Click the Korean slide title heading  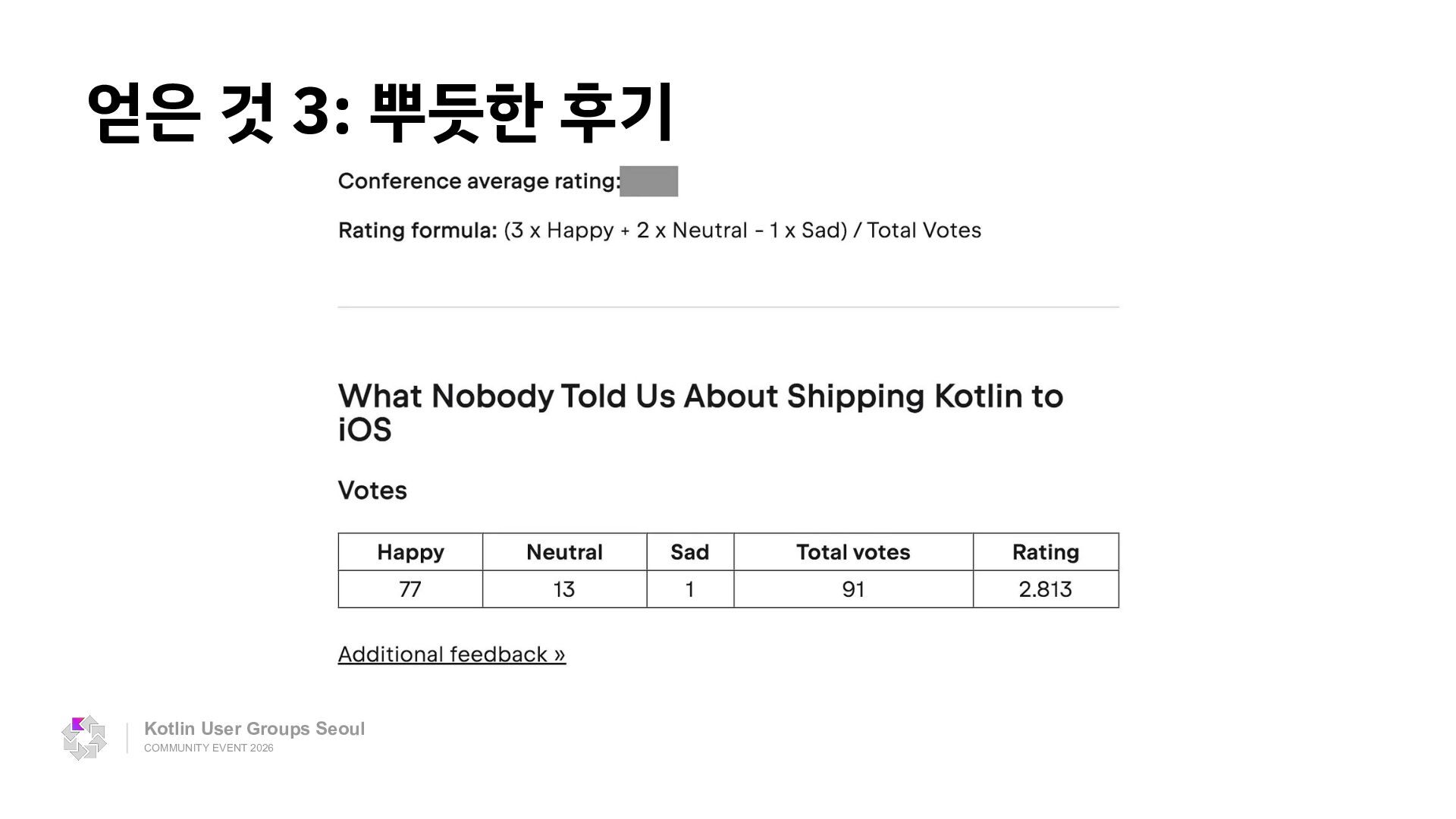coord(381,113)
